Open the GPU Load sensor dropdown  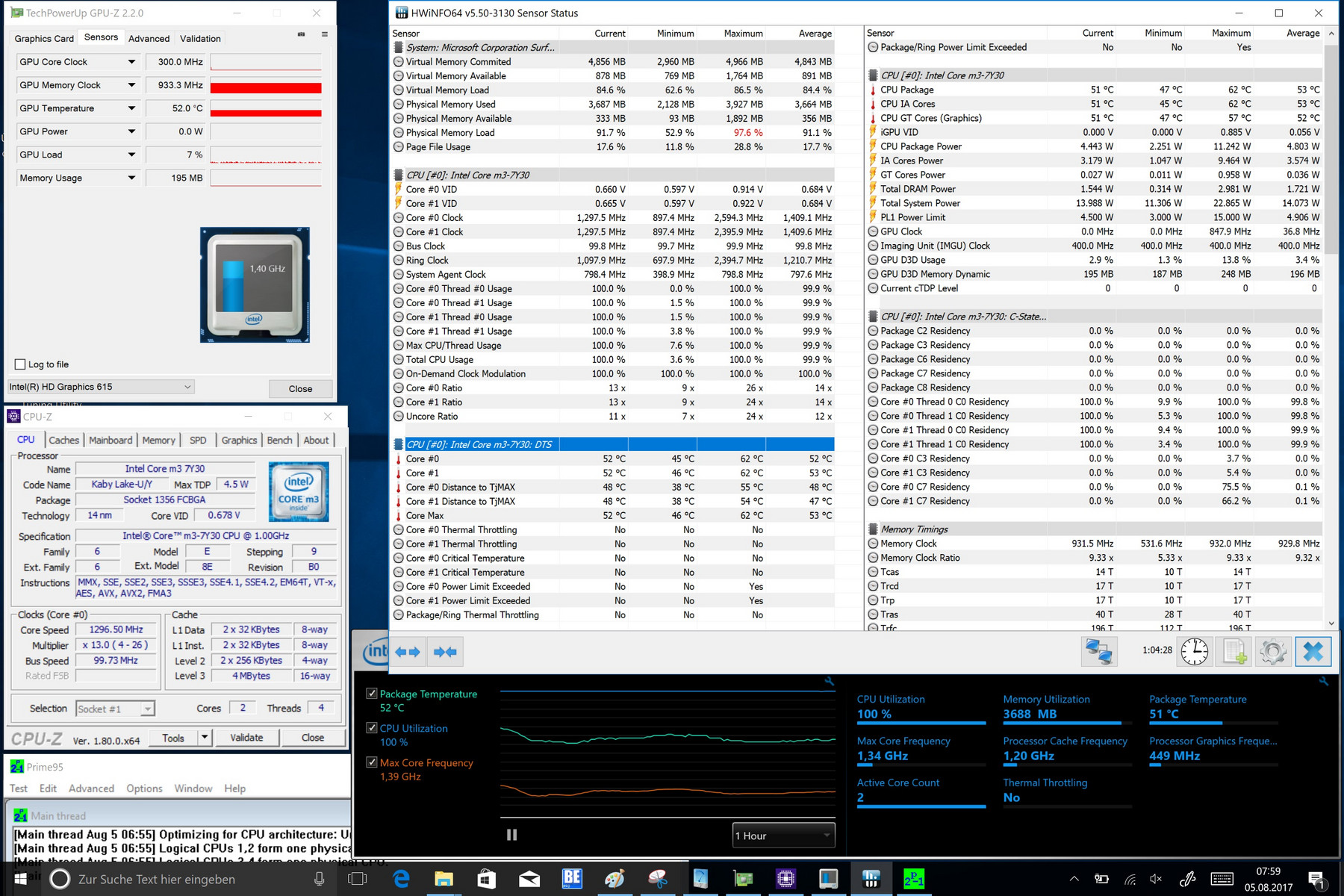click(131, 155)
